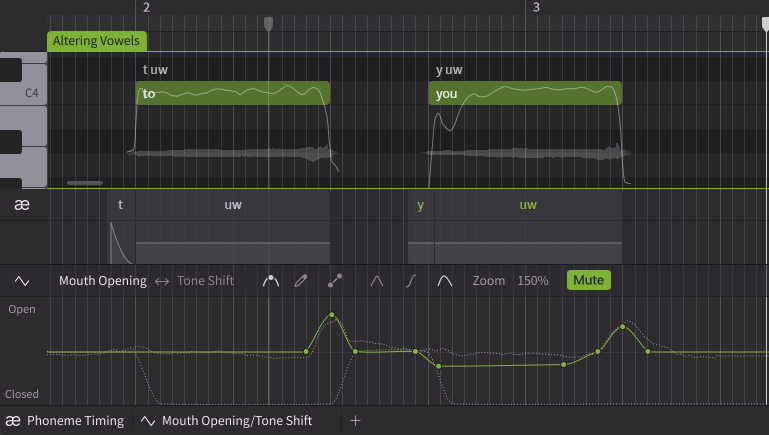Swap parameters with the double-arrow icon
The width and height of the screenshot is (769, 435).
(162, 281)
